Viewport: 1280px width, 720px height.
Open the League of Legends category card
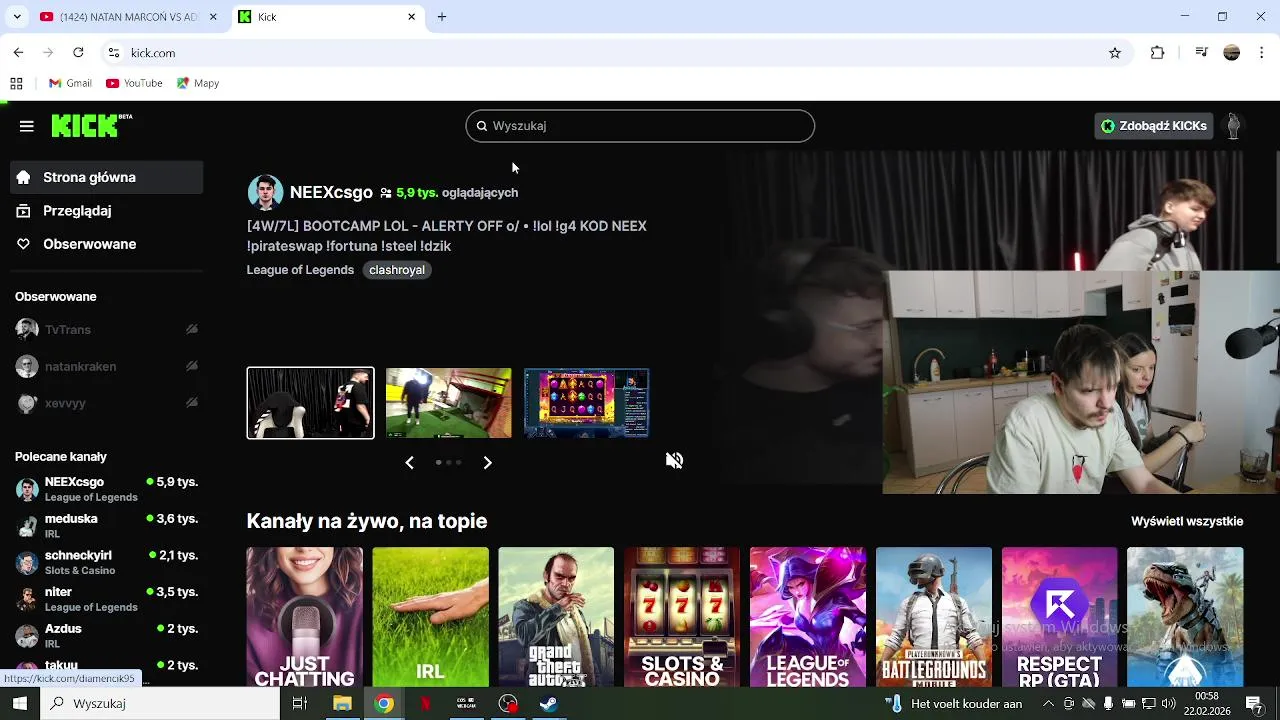[x=808, y=617]
